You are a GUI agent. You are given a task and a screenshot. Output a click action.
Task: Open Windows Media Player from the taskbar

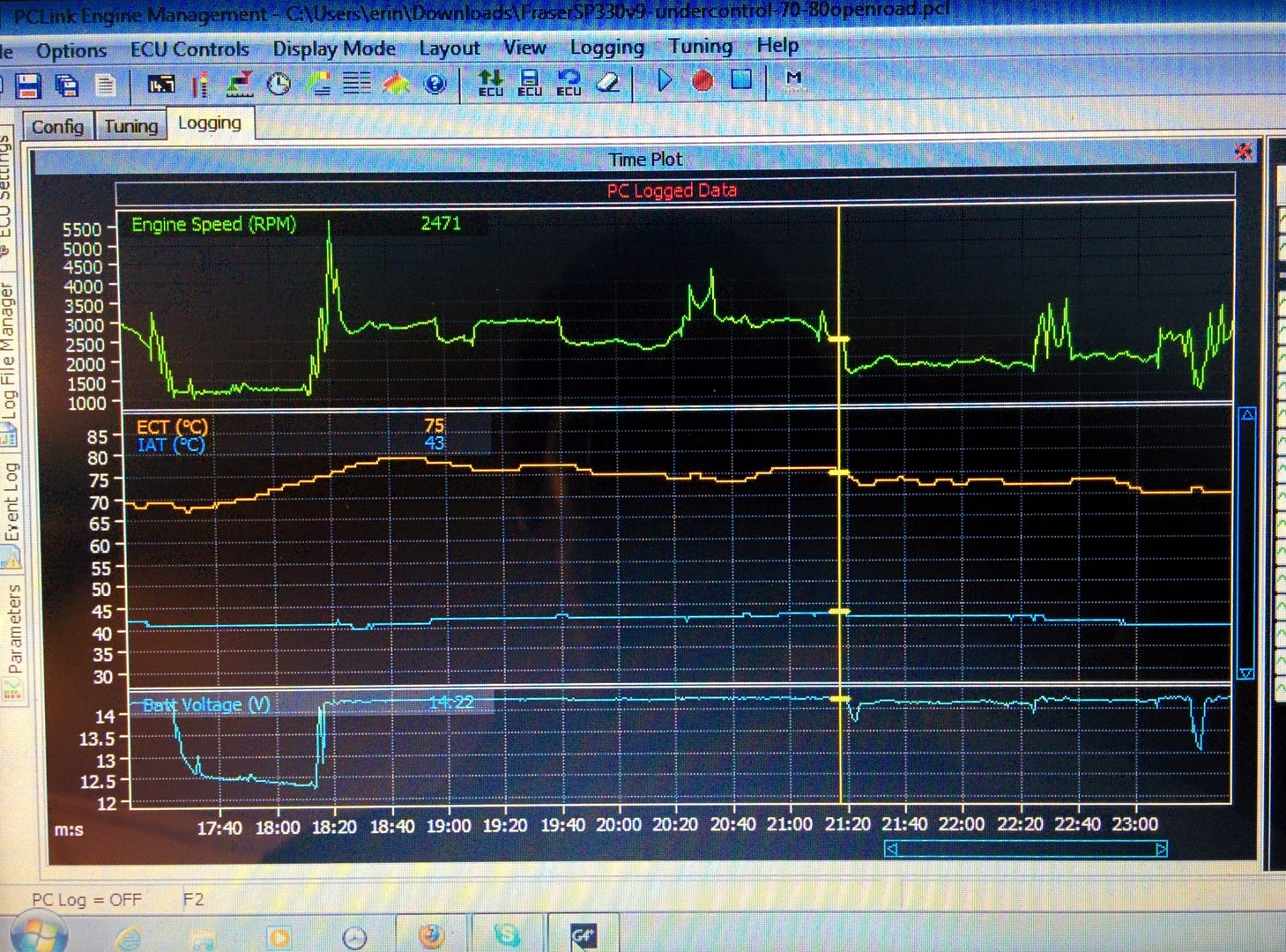279,937
